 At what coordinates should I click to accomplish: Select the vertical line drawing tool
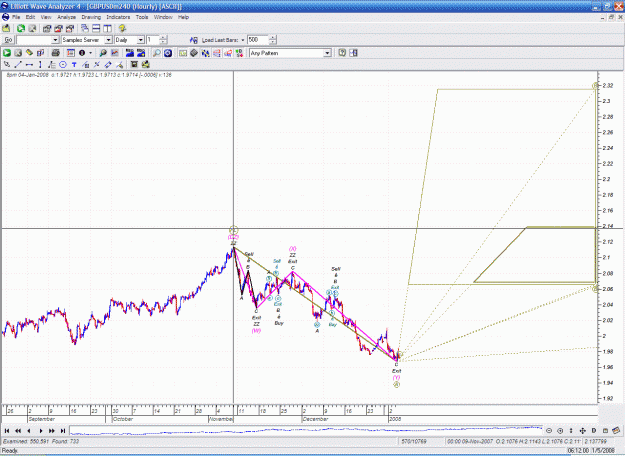(x=40, y=64)
